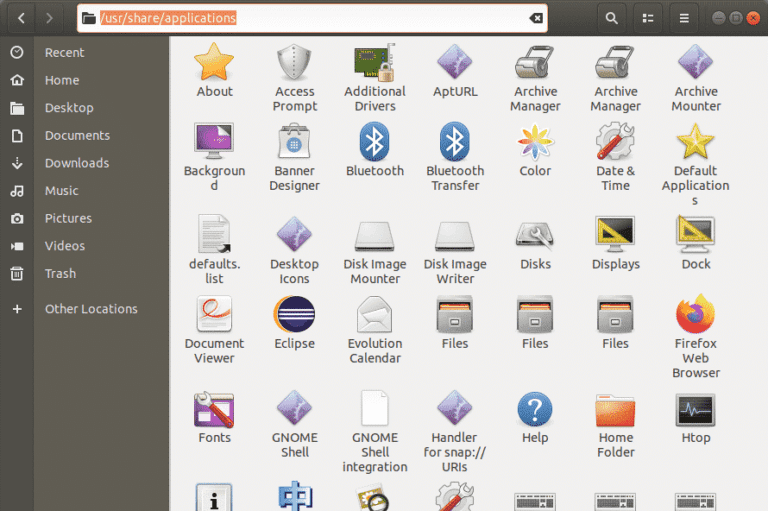Image resolution: width=768 pixels, height=511 pixels.
Task: Select the Eclipse icon
Action: pyautogui.click(x=294, y=314)
